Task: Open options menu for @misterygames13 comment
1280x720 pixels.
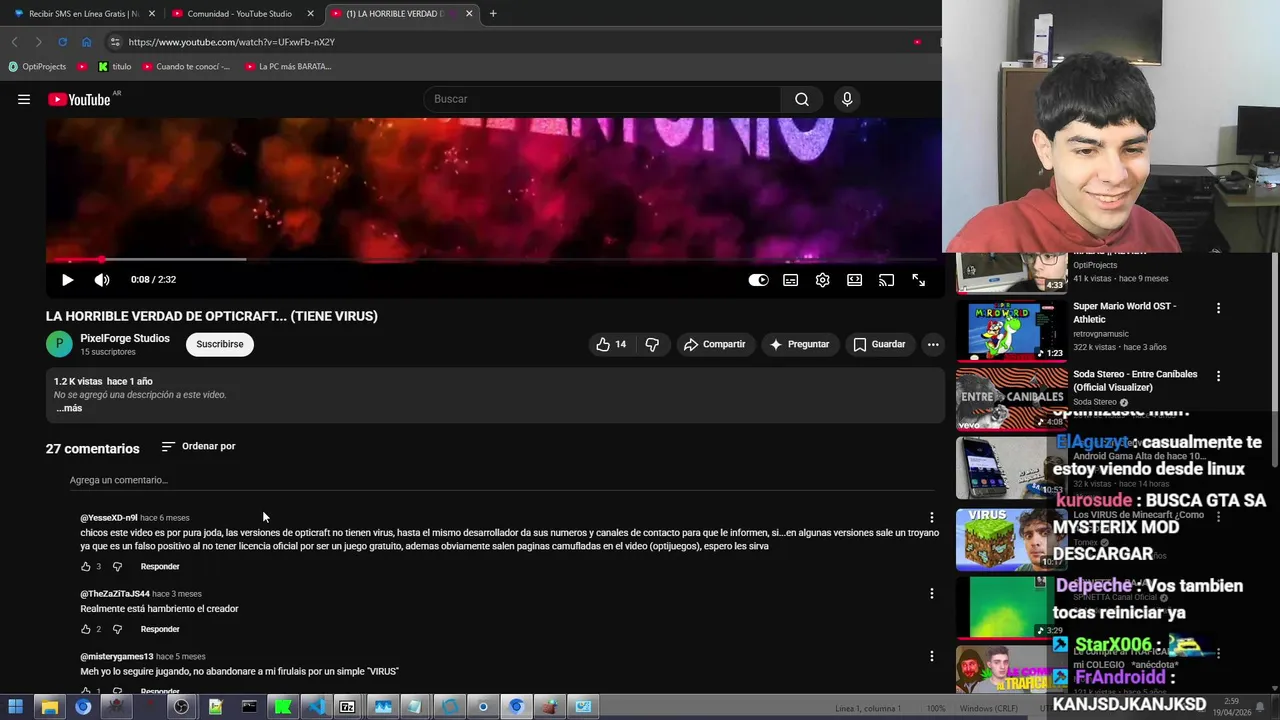Action: click(x=932, y=656)
